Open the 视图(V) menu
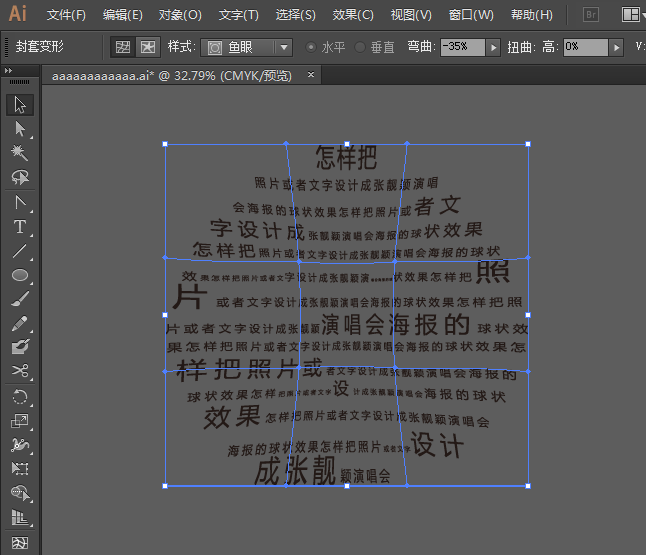The height and width of the screenshot is (555, 646). pyautogui.click(x=411, y=15)
